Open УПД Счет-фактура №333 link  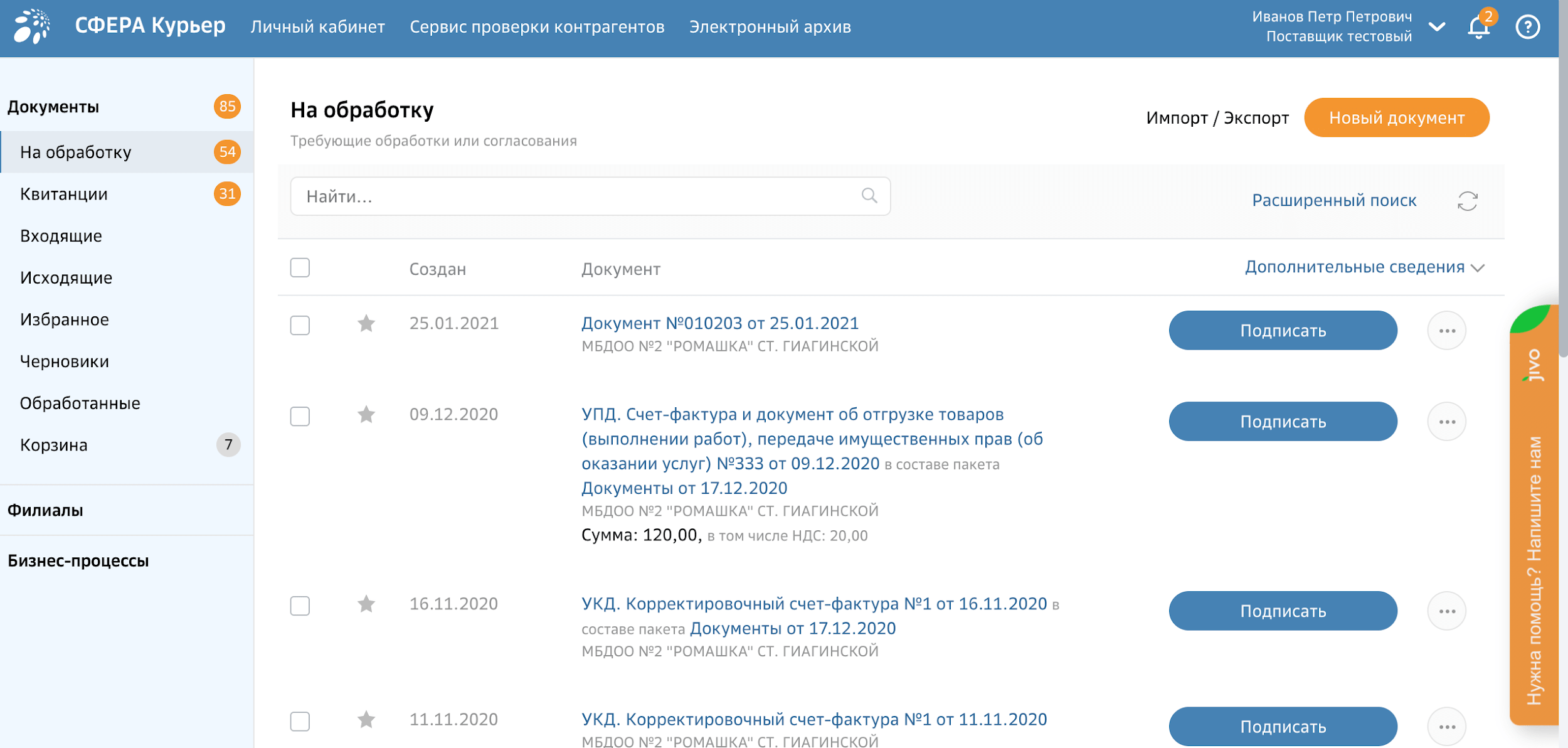click(812, 439)
